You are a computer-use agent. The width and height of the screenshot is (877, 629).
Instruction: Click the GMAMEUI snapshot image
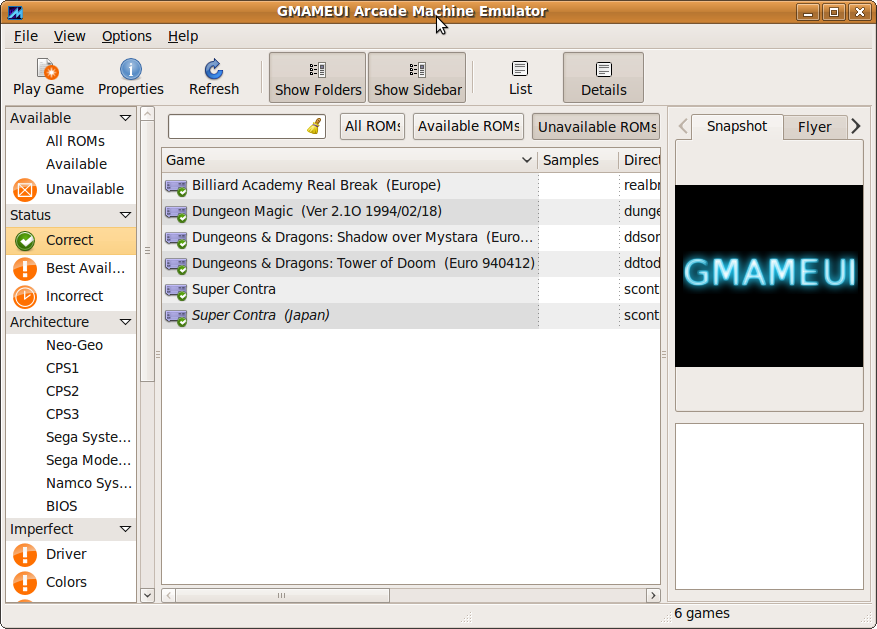point(769,276)
